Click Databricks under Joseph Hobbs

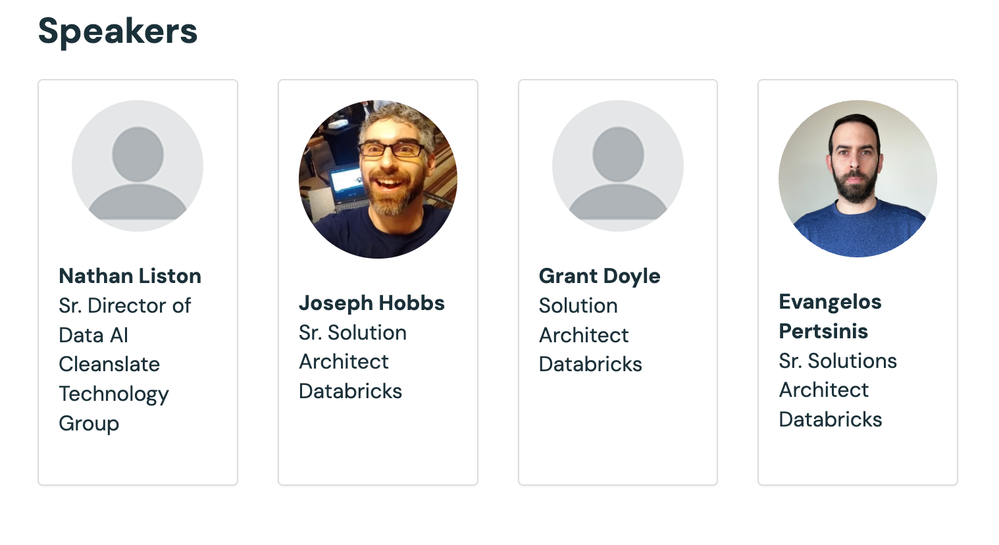coord(350,391)
